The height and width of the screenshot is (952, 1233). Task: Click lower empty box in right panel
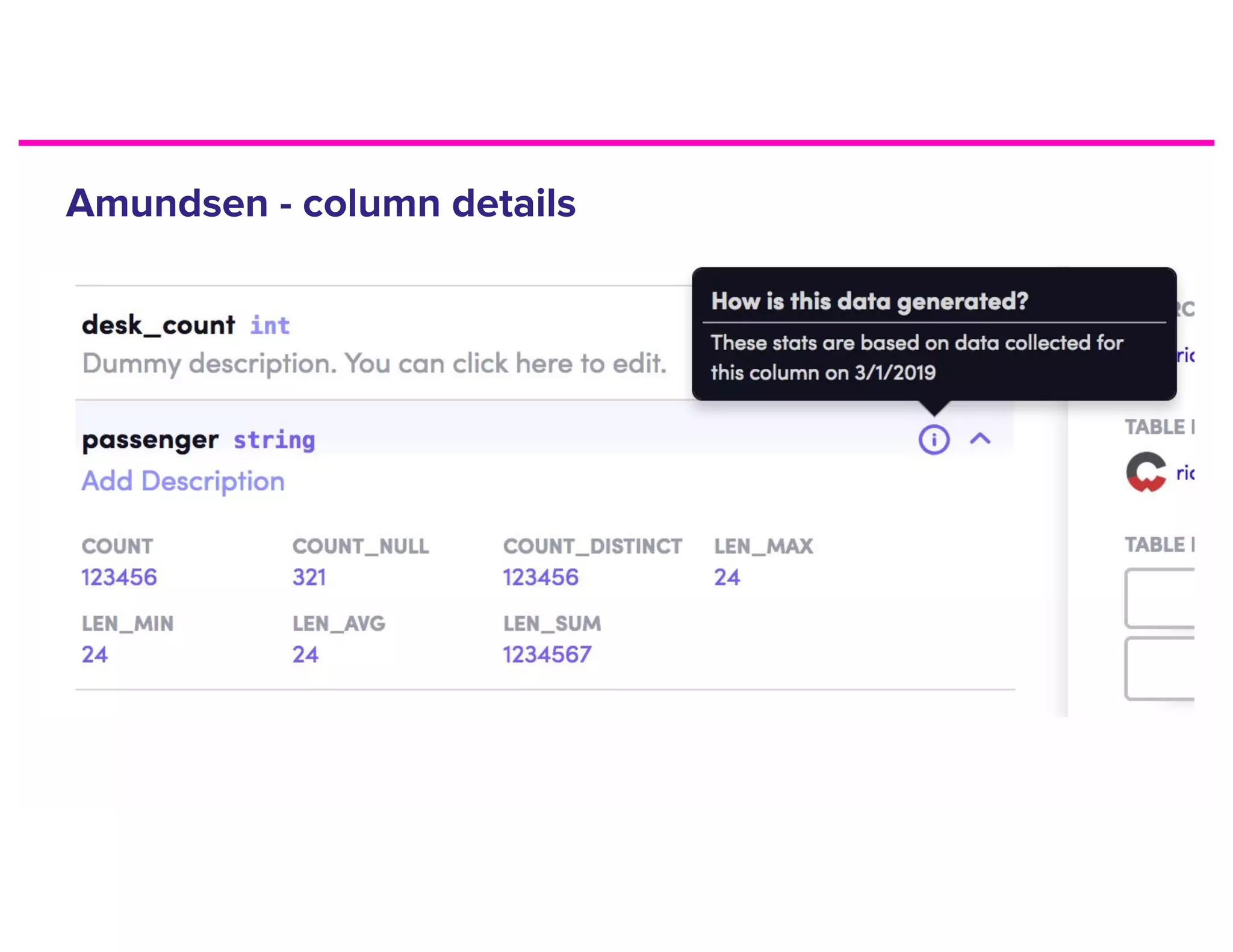pyautogui.click(x=1160, y=668)
